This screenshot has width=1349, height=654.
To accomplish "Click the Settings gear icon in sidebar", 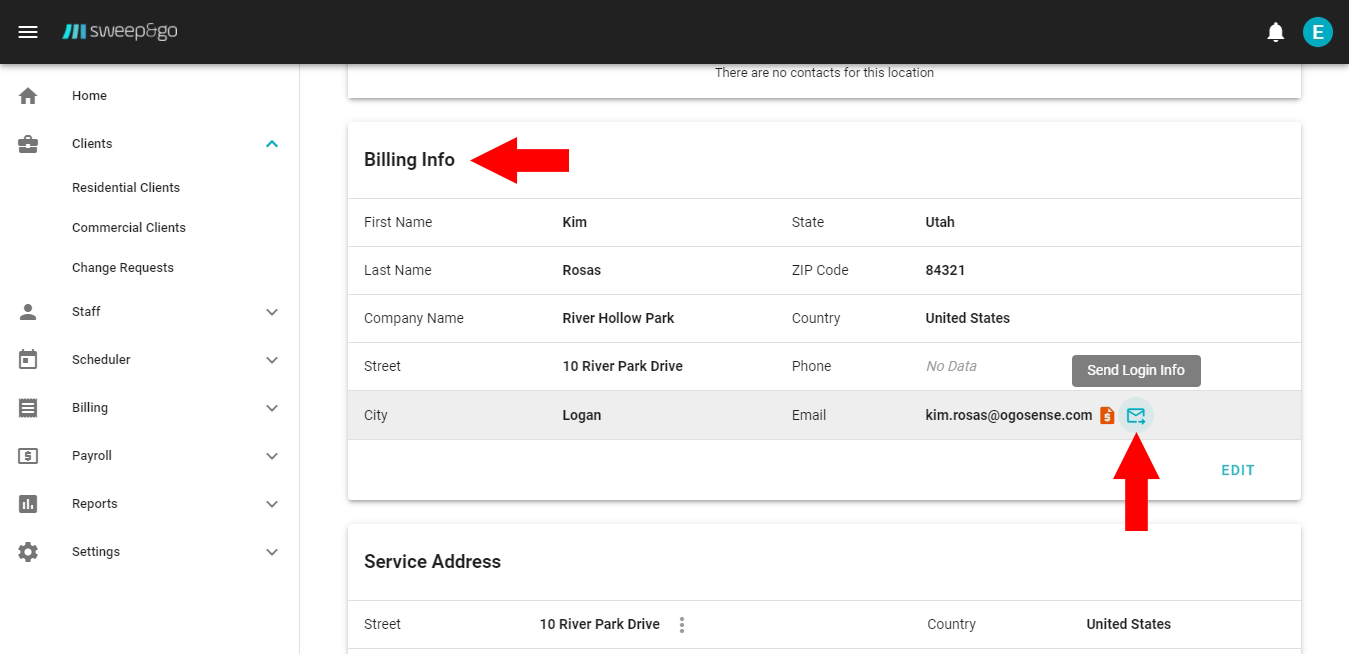I will coord(28,552).
